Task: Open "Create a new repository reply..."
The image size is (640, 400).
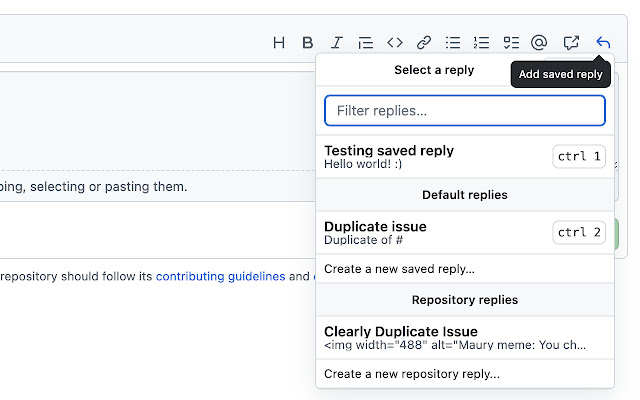Action: (412, 374)
